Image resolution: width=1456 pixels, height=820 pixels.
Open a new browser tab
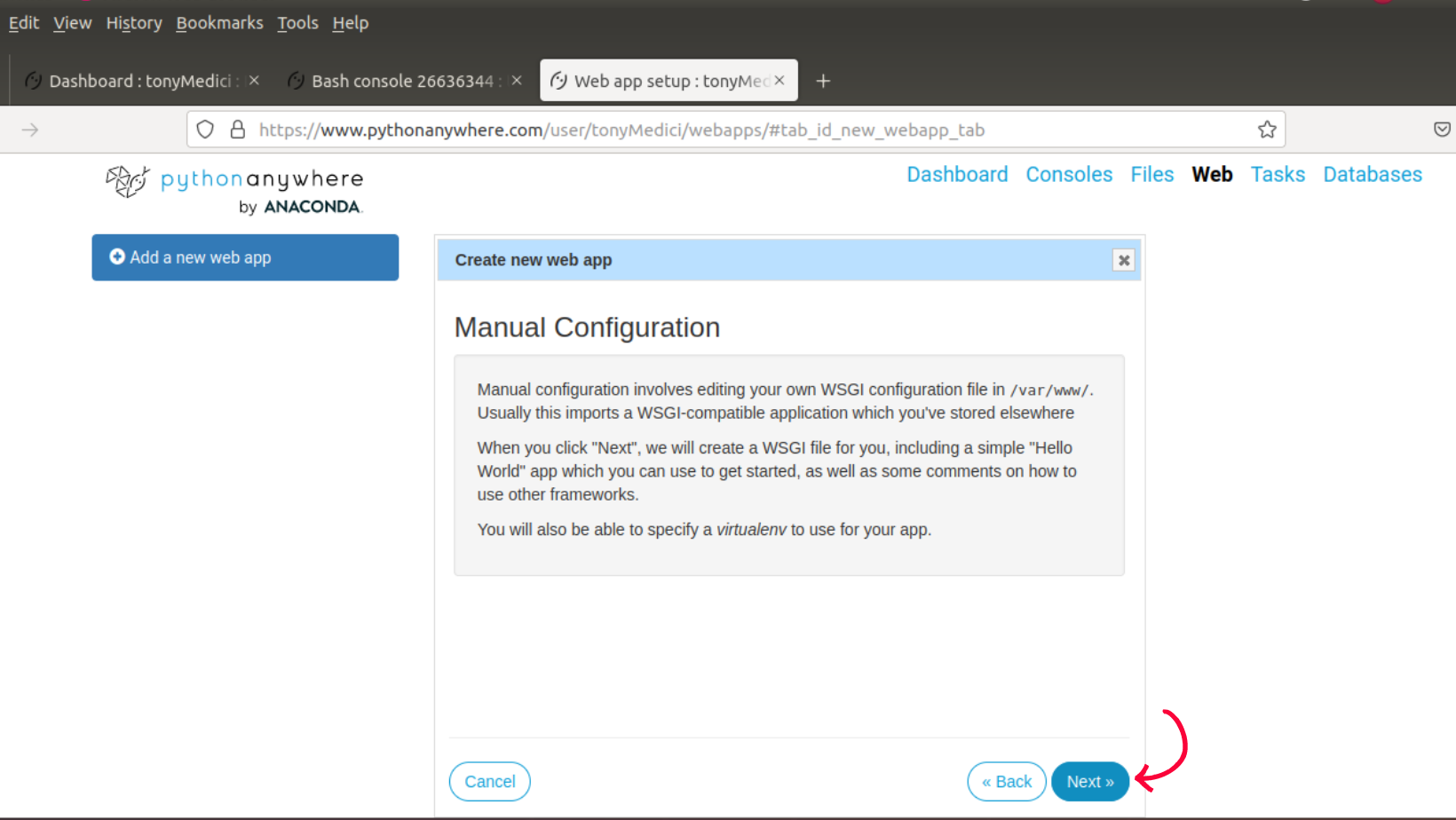[x=823, y=81]
